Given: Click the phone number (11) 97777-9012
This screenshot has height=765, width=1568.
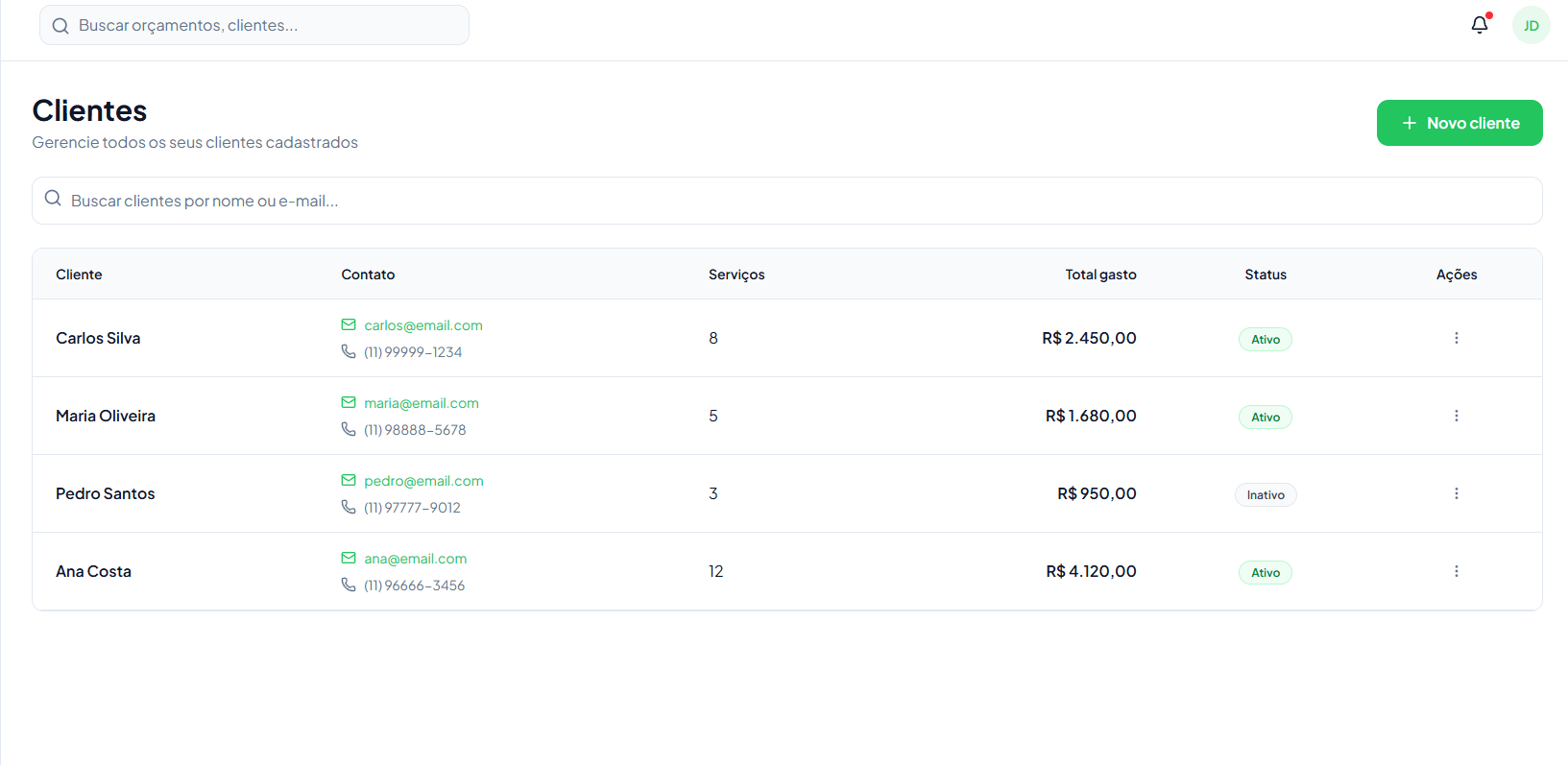Looking at the screenshot, I should (x=412, y=508).
